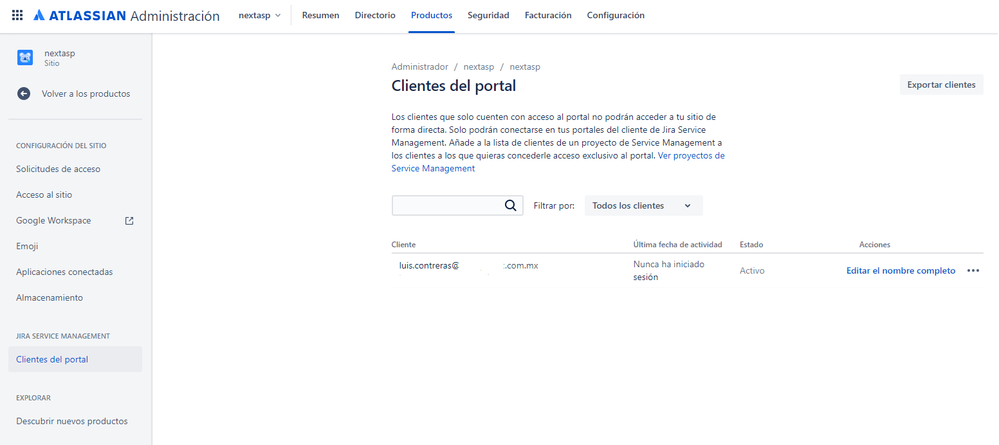Screen dimensions: 999x445
Task: Click the Acciones column header
Action: pos(875,244)
